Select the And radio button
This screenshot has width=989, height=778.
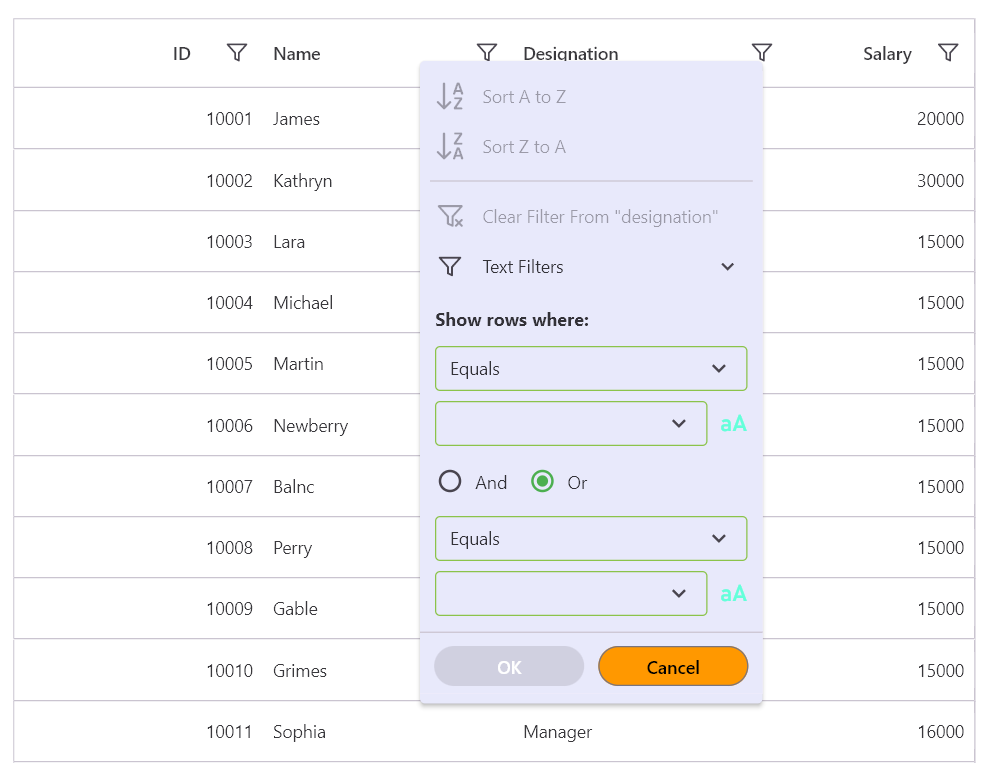[x=450, y=481]
